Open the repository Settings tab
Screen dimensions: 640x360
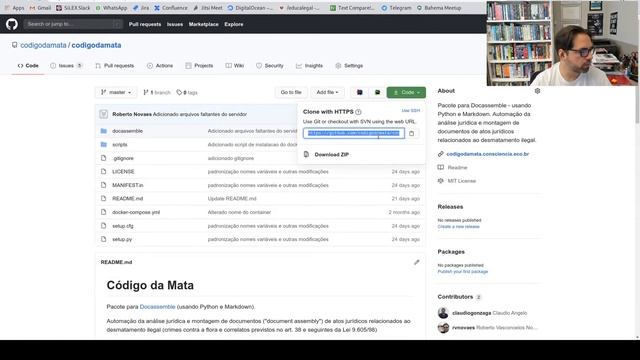coord(349,66)
